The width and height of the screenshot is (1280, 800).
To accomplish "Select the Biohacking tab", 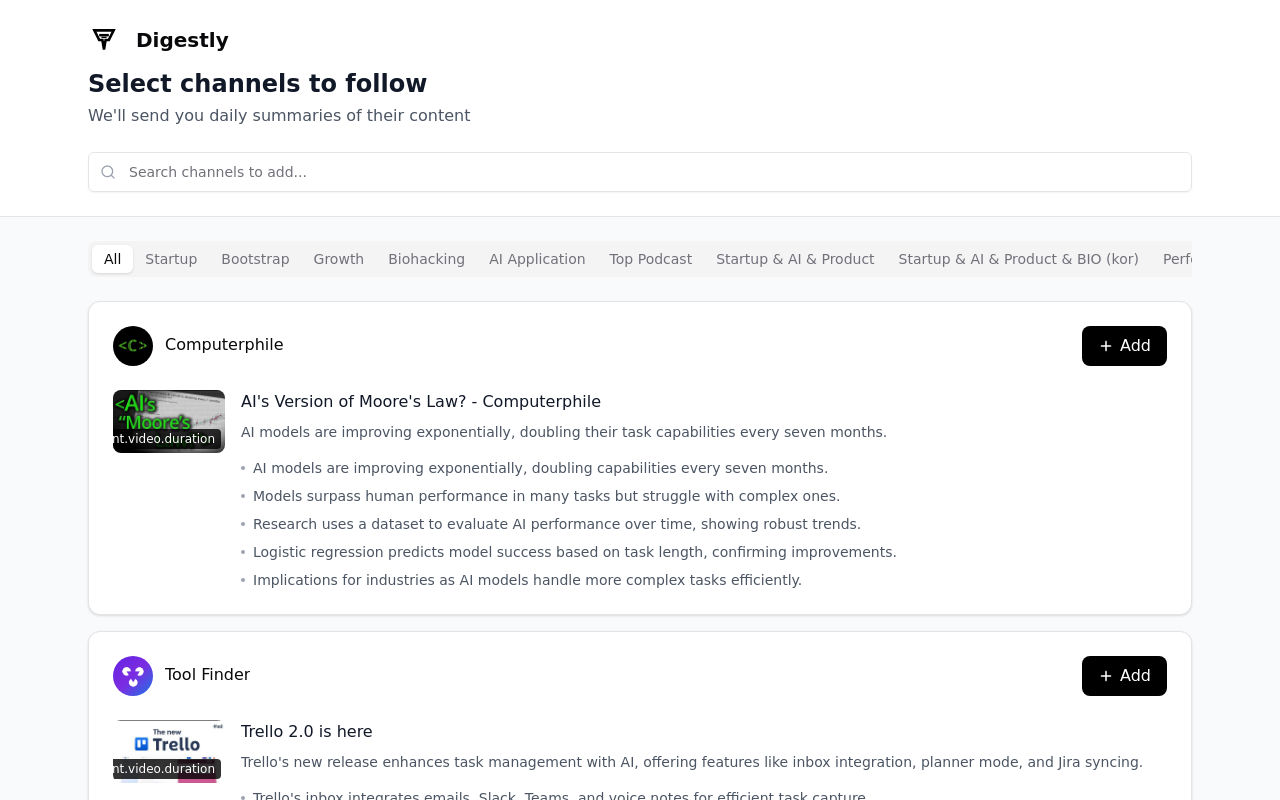I will click(x=426, y=259).
